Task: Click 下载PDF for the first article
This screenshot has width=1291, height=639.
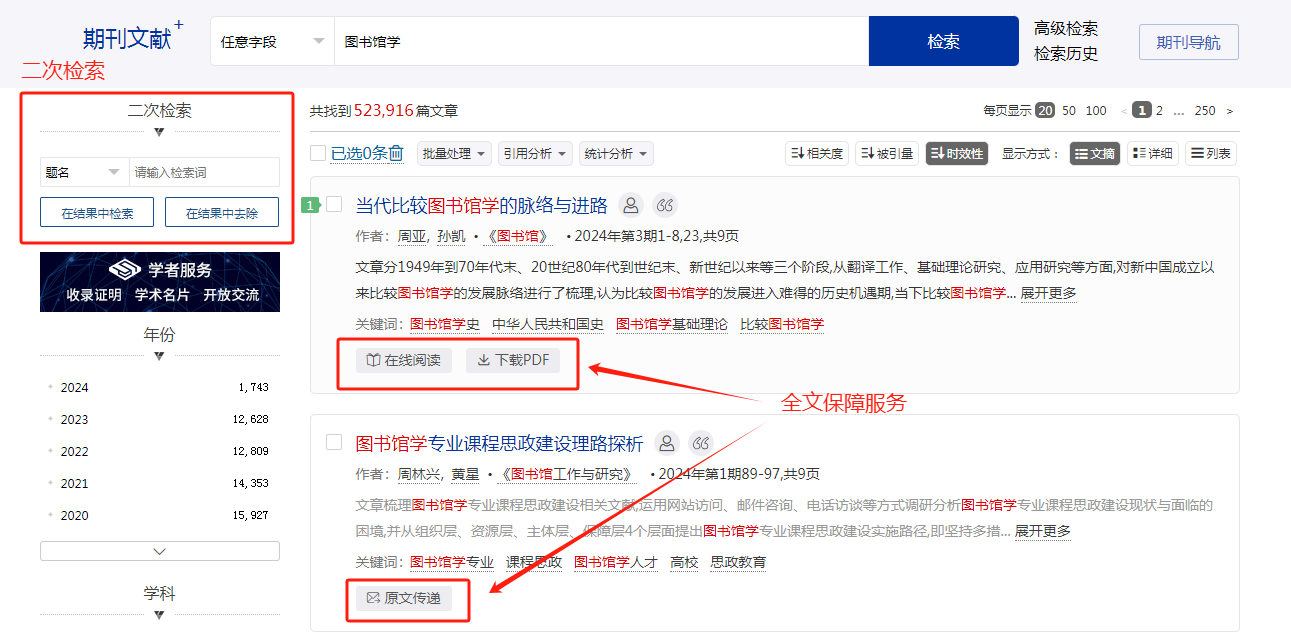Action: (513, 360)
